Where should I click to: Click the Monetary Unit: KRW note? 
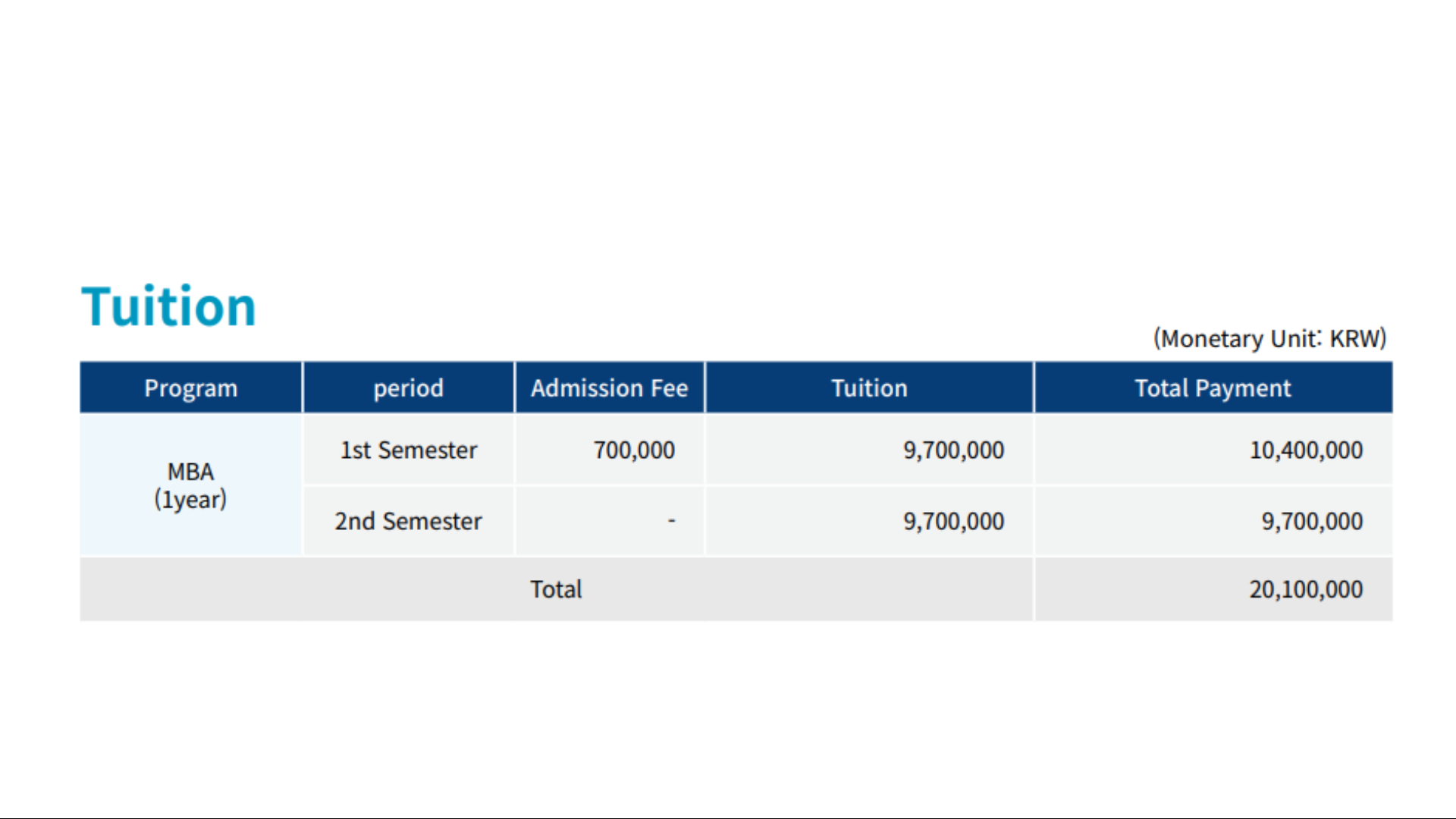click(x=1270, y=338)
